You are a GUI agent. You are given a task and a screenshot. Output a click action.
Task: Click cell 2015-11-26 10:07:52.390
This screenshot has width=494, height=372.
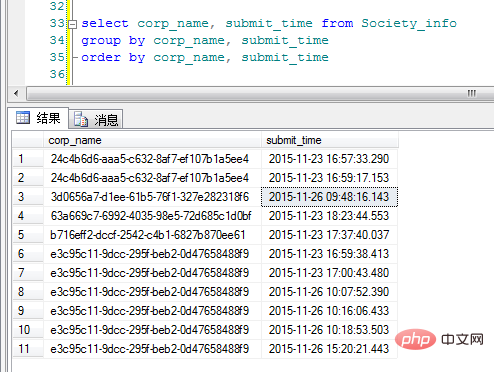[330, 292]
